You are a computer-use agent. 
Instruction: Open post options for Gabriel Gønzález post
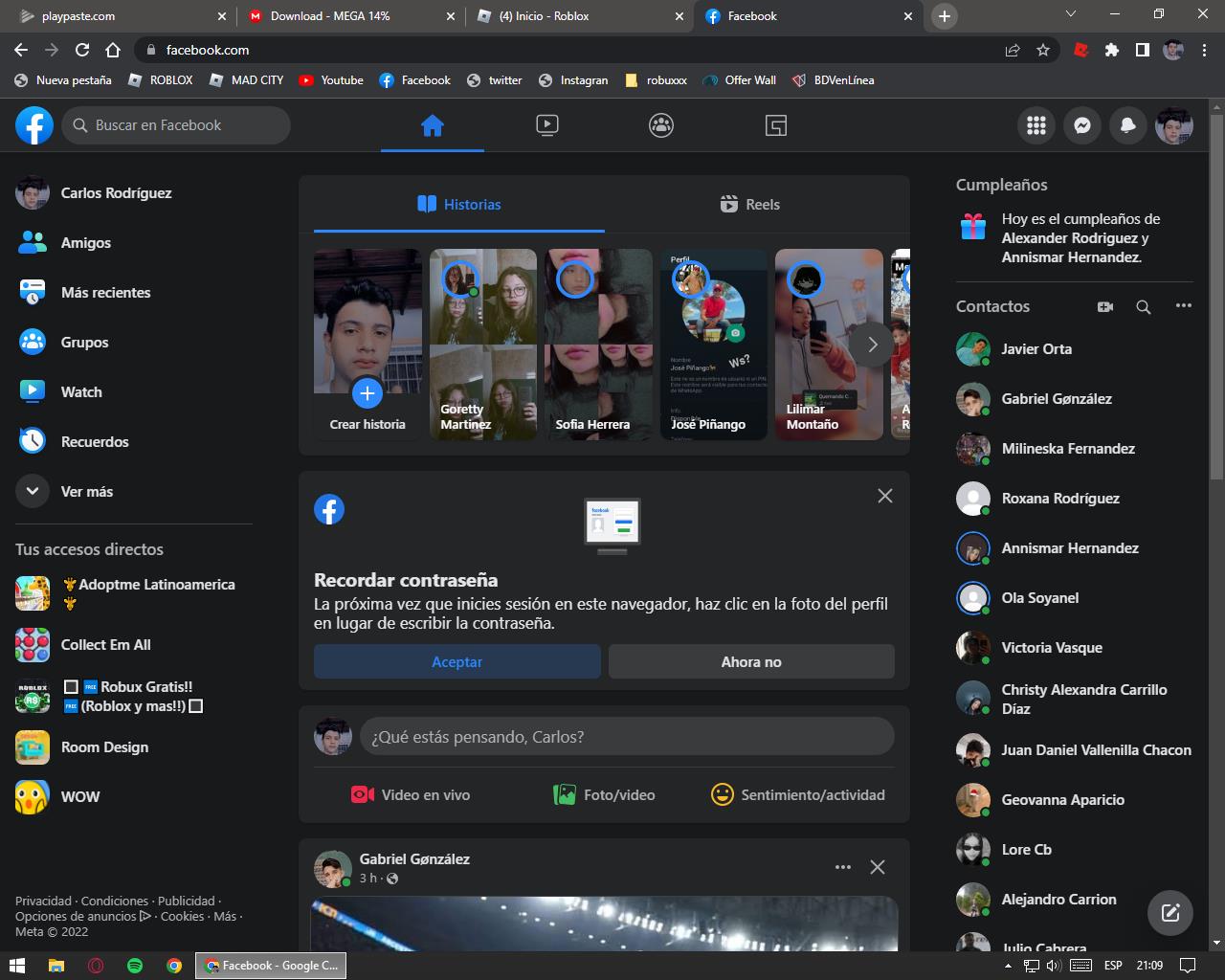point(842,867)
